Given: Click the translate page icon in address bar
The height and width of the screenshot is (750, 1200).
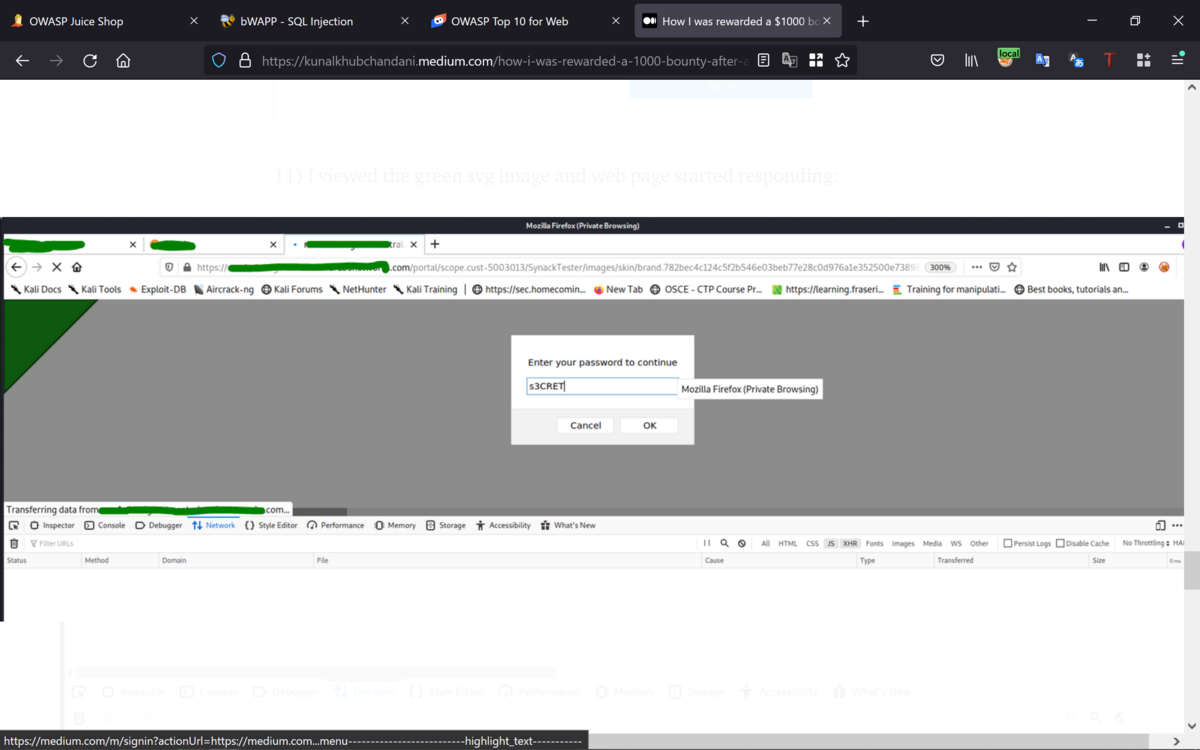Looking at the screenshot, I should pyautogui.click(x=789, y=61).
